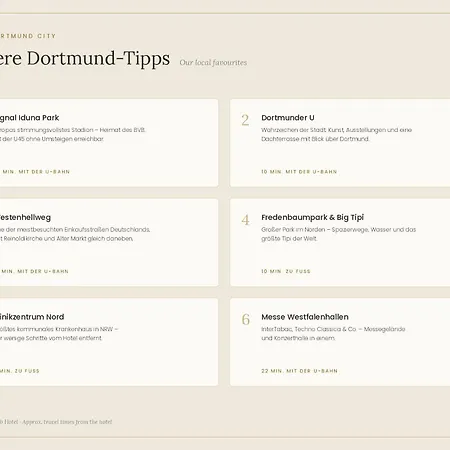This screenshot has width=450, height=450.
Task: Open the Iduna Park card title
Action: (29, 118)
